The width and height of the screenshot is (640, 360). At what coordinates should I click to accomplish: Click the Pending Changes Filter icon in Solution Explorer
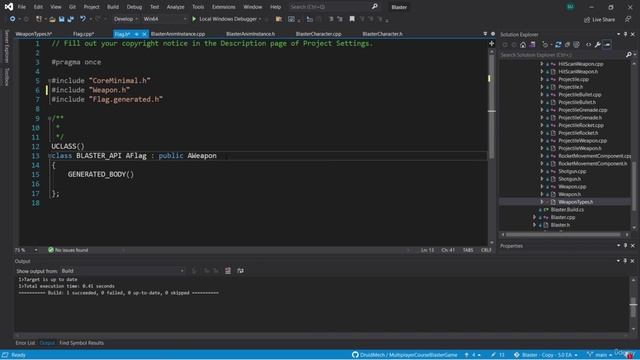pos(545,44)
